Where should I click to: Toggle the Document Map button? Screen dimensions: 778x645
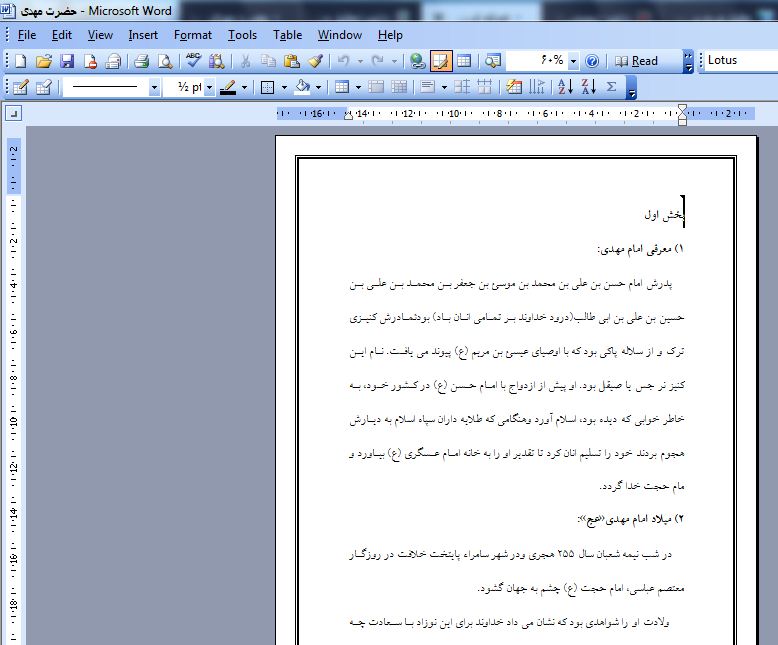pos(492,61)
